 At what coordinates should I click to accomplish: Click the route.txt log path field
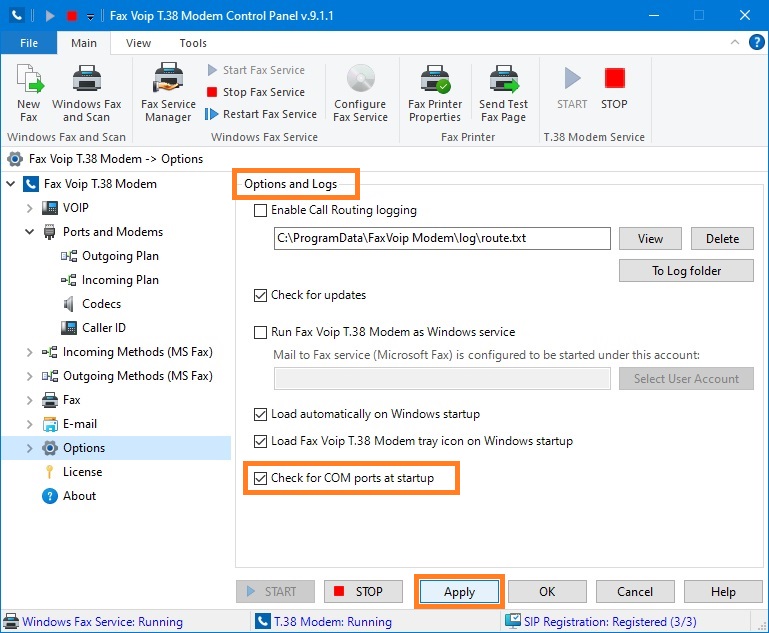442,238
